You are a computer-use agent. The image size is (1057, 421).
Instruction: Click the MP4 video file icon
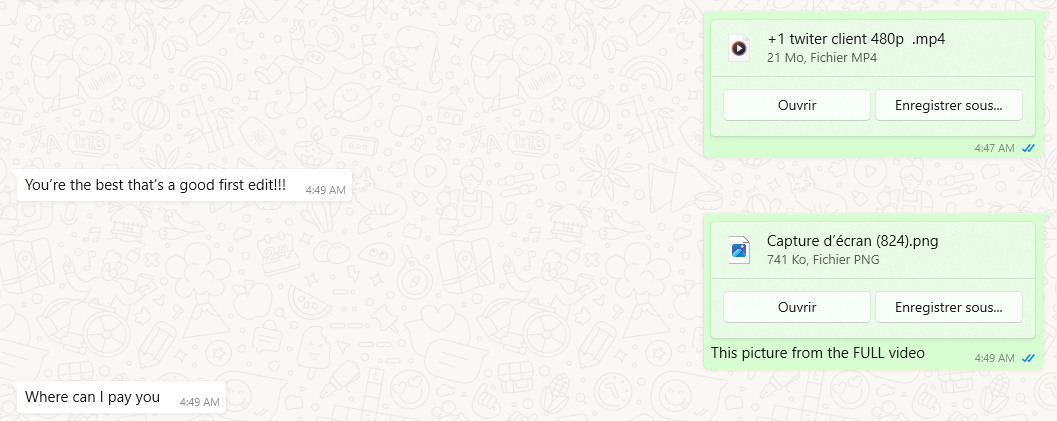coord(739,48)
